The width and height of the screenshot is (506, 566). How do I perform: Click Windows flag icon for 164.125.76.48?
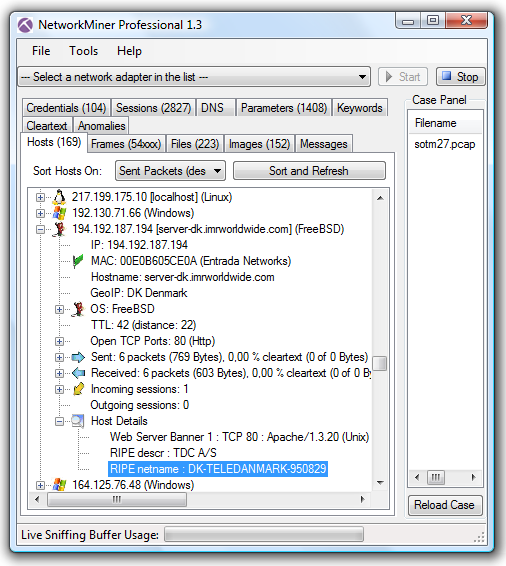(x=60, y=485)
